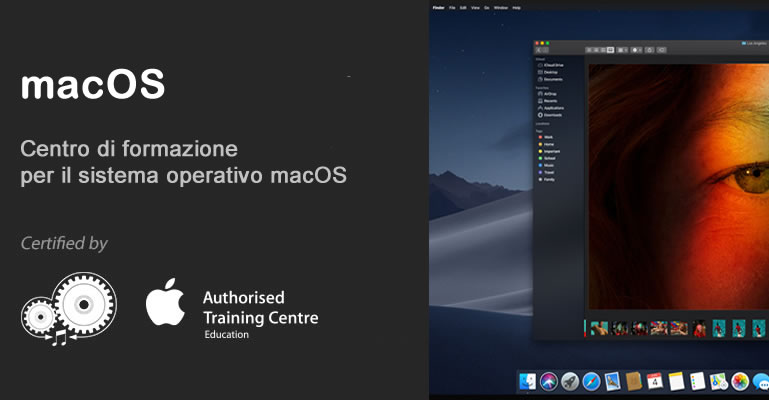Open Contacts book icon in Dock

click(x=634, y=381)
